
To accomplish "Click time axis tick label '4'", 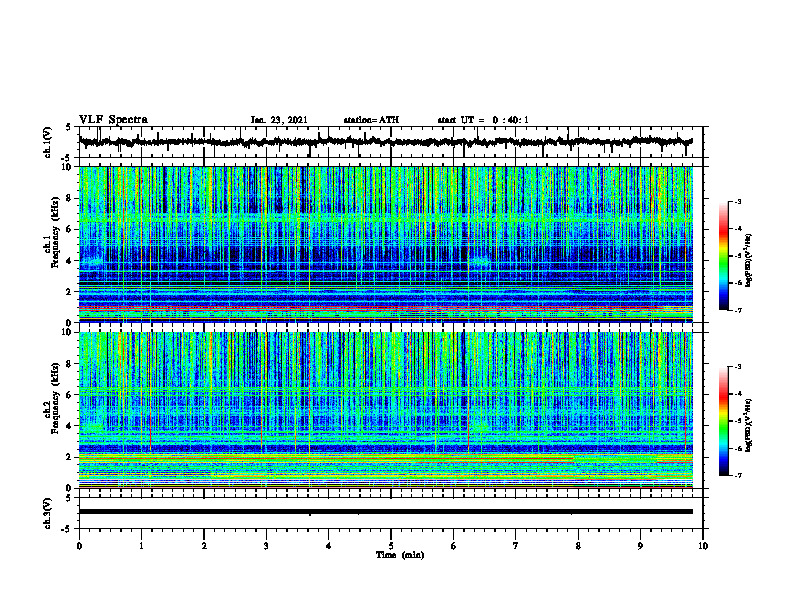I will [328, 546].
